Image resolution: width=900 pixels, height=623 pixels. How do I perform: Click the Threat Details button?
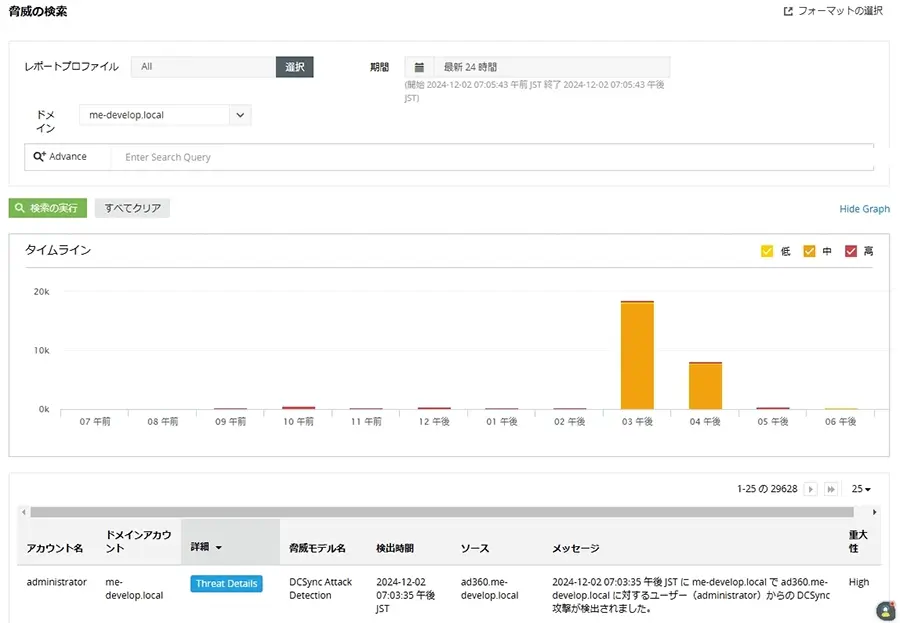[x=226, y=583]
